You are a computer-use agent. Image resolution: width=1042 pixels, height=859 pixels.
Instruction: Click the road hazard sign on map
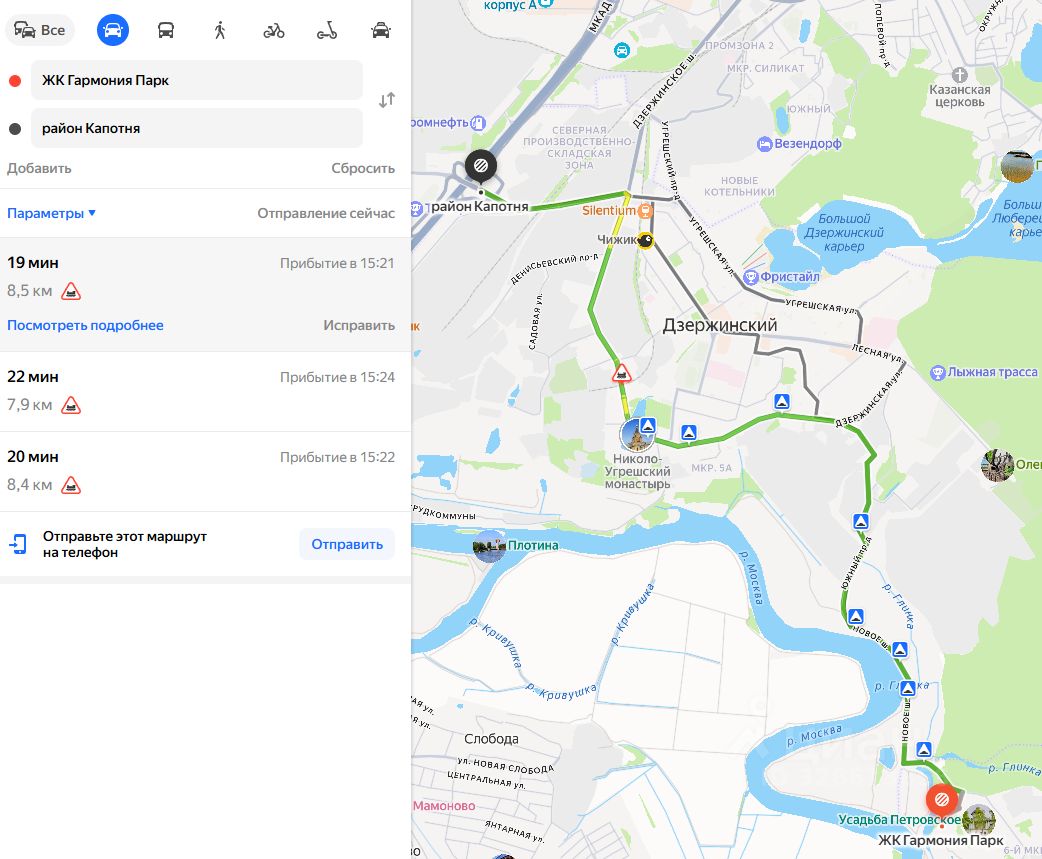click(621, 373)
